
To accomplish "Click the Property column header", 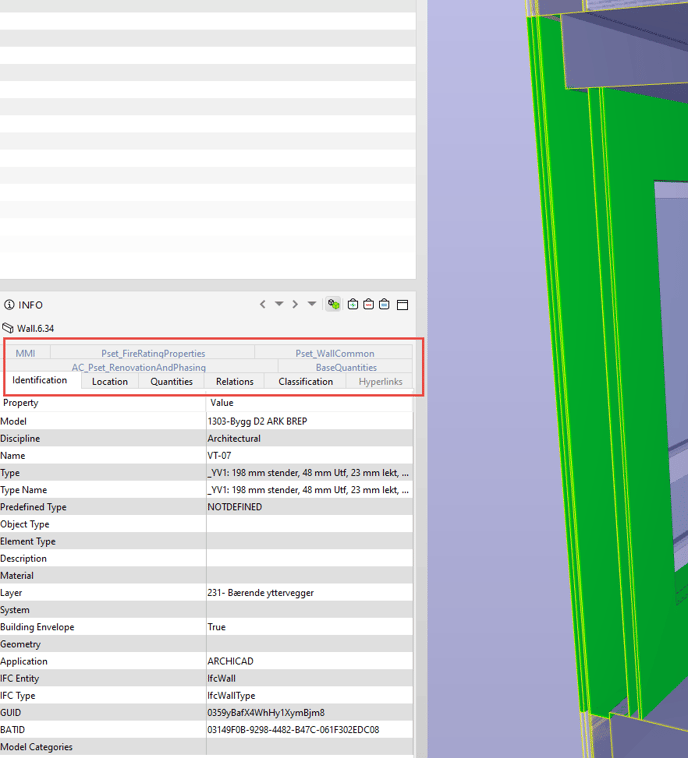I will pos(103,403).
